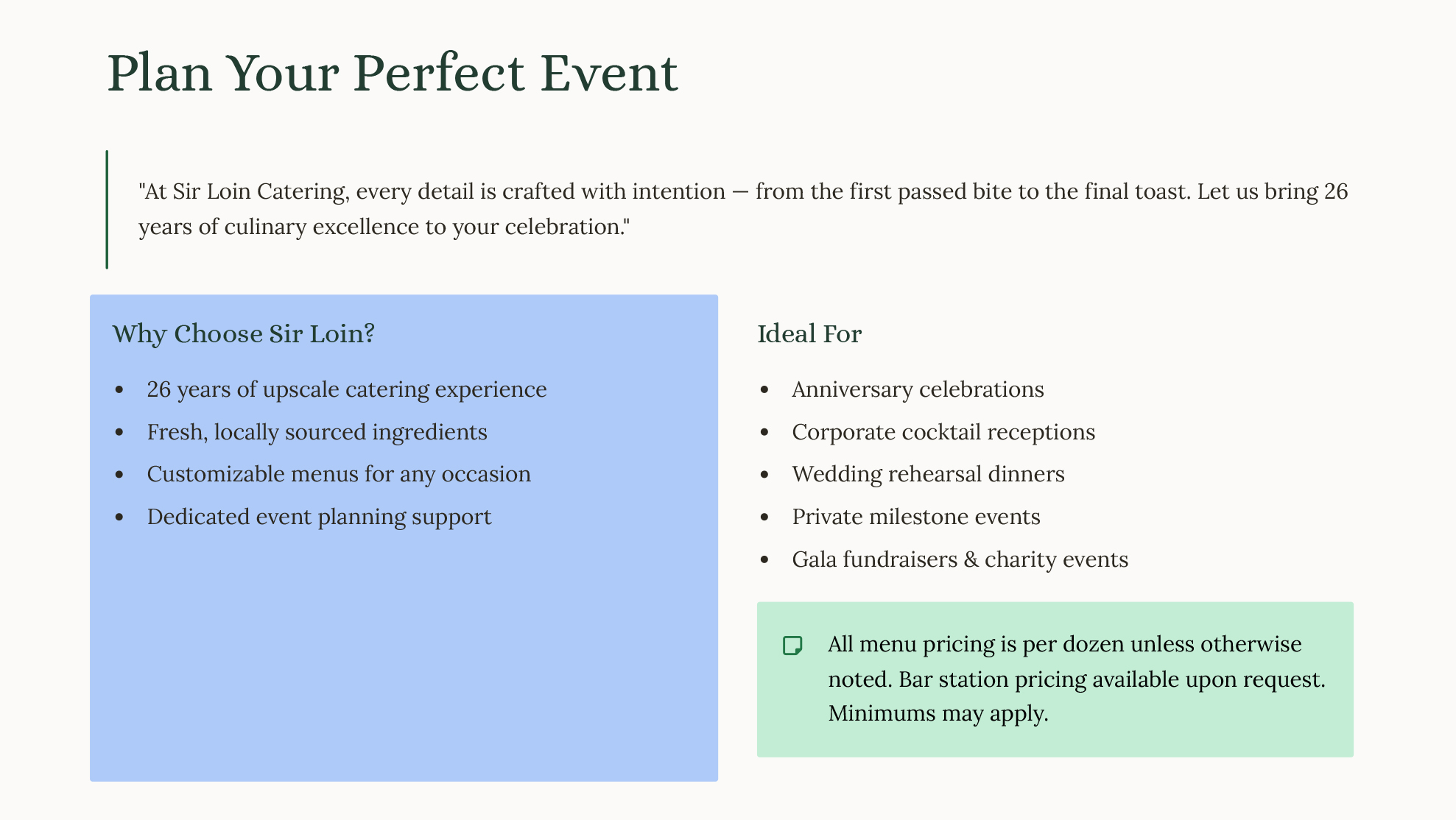Select the 'Why Choose Sir Loin?' heading

244,333
